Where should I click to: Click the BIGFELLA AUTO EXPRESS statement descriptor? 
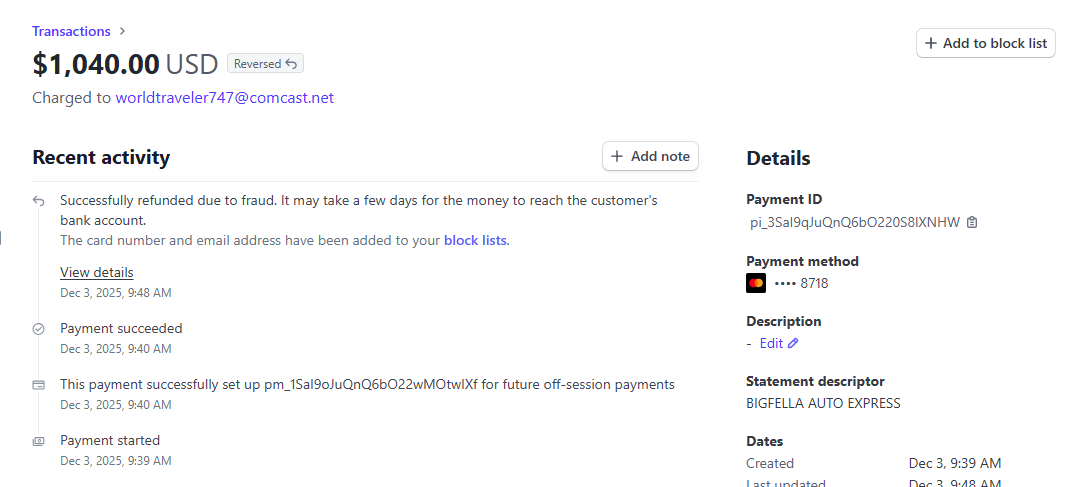tap(823, 403)
